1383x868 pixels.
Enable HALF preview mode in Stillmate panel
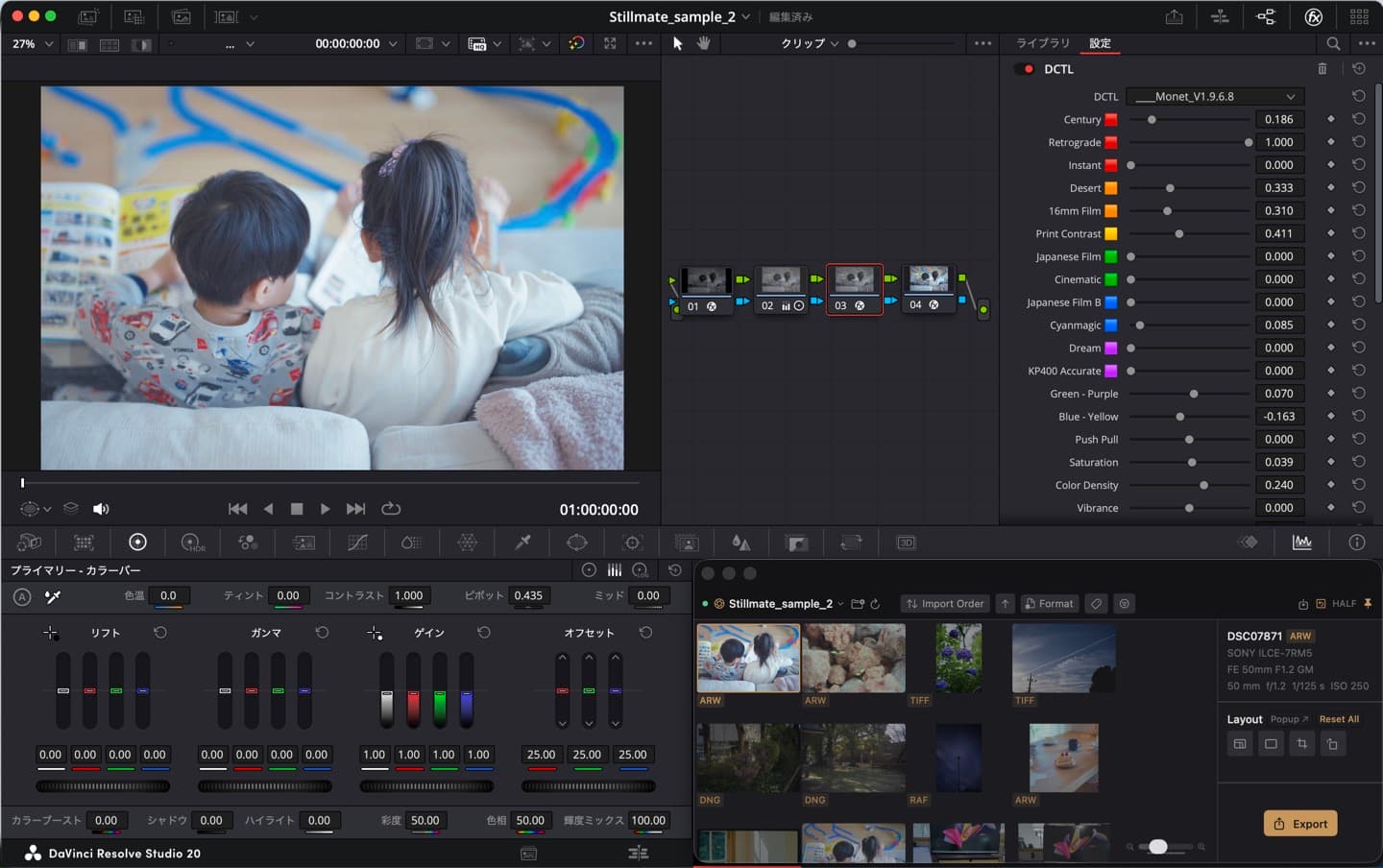point(1339,603)
